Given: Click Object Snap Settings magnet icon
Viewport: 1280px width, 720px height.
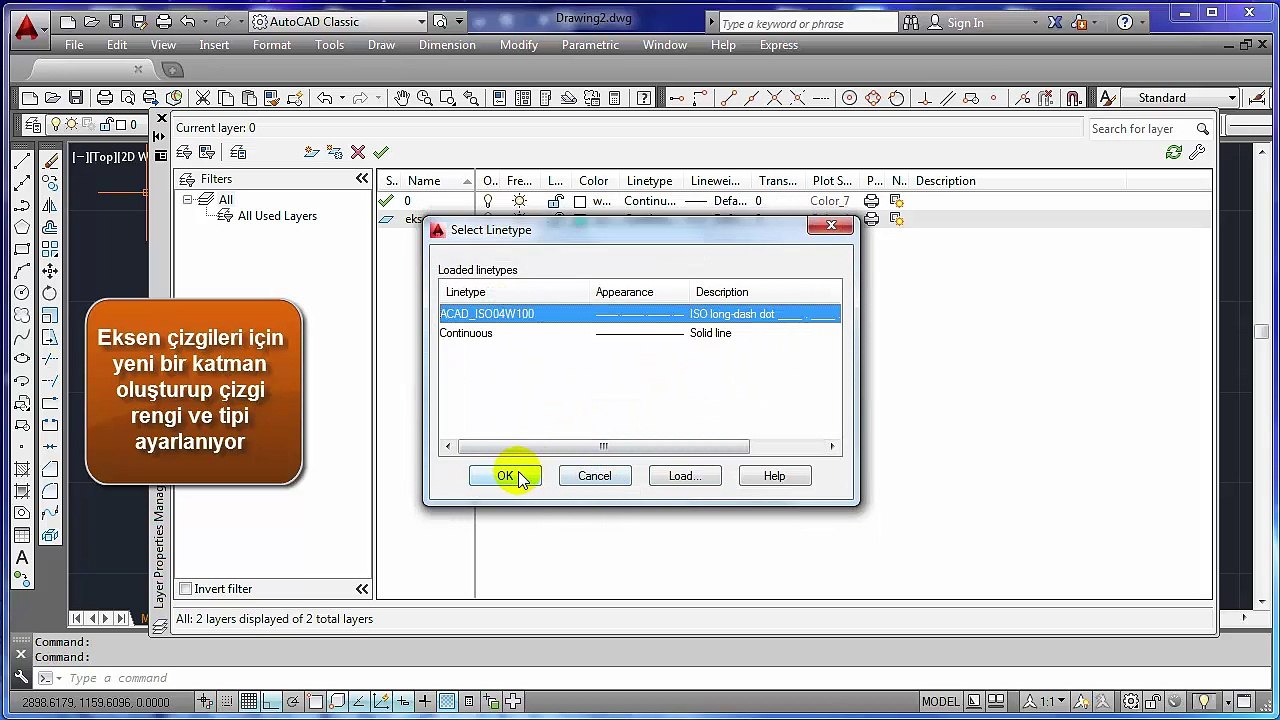Looking at the screenshot, I should (1073, 98).
